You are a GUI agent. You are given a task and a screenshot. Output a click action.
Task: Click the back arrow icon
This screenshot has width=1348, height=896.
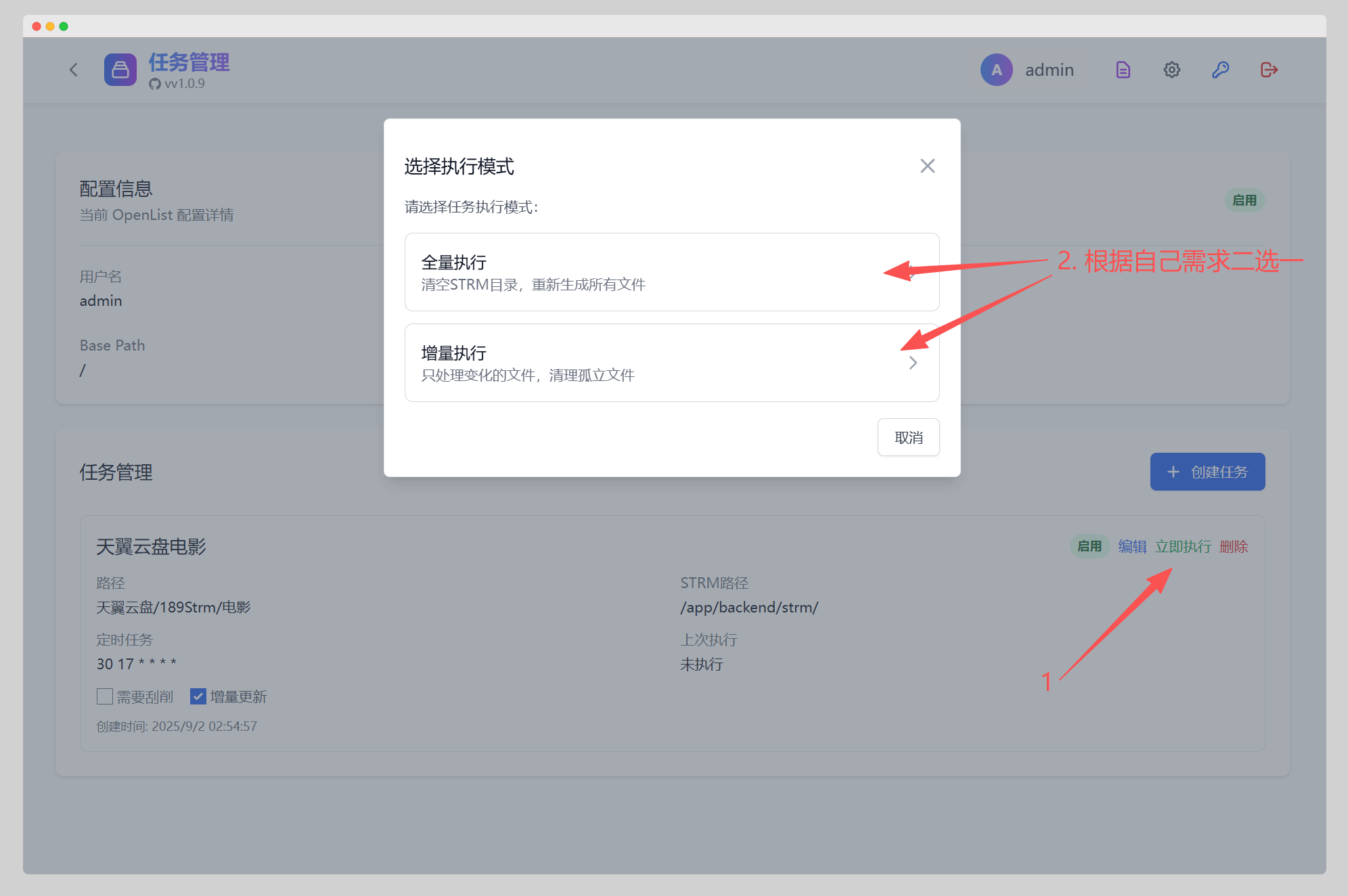coord(74,70)
